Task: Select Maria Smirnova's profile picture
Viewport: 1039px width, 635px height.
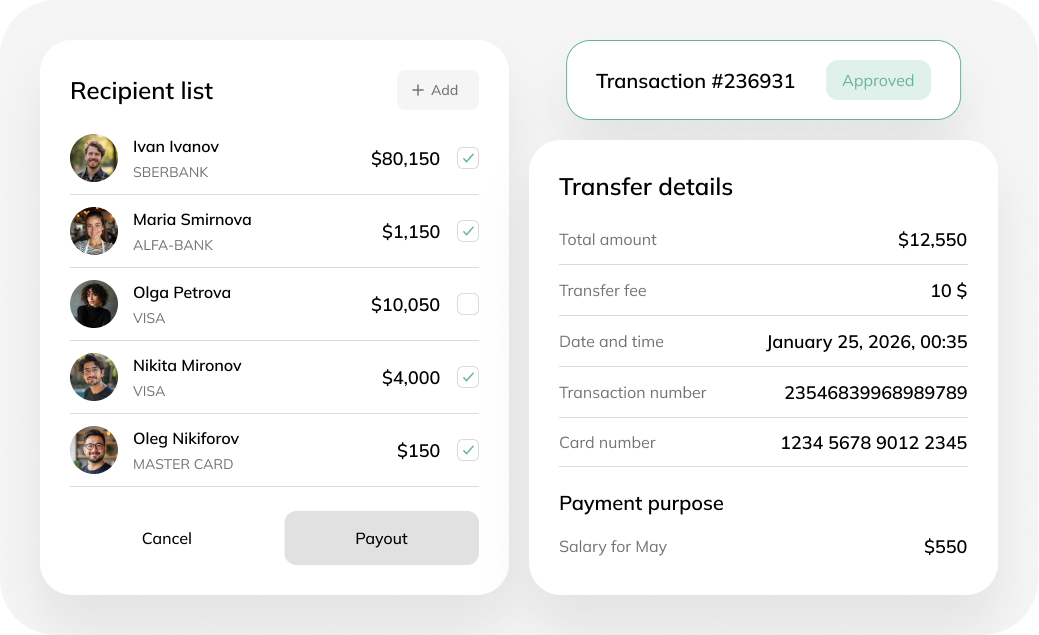Action: pyautogui.click(x=94, y=231)
